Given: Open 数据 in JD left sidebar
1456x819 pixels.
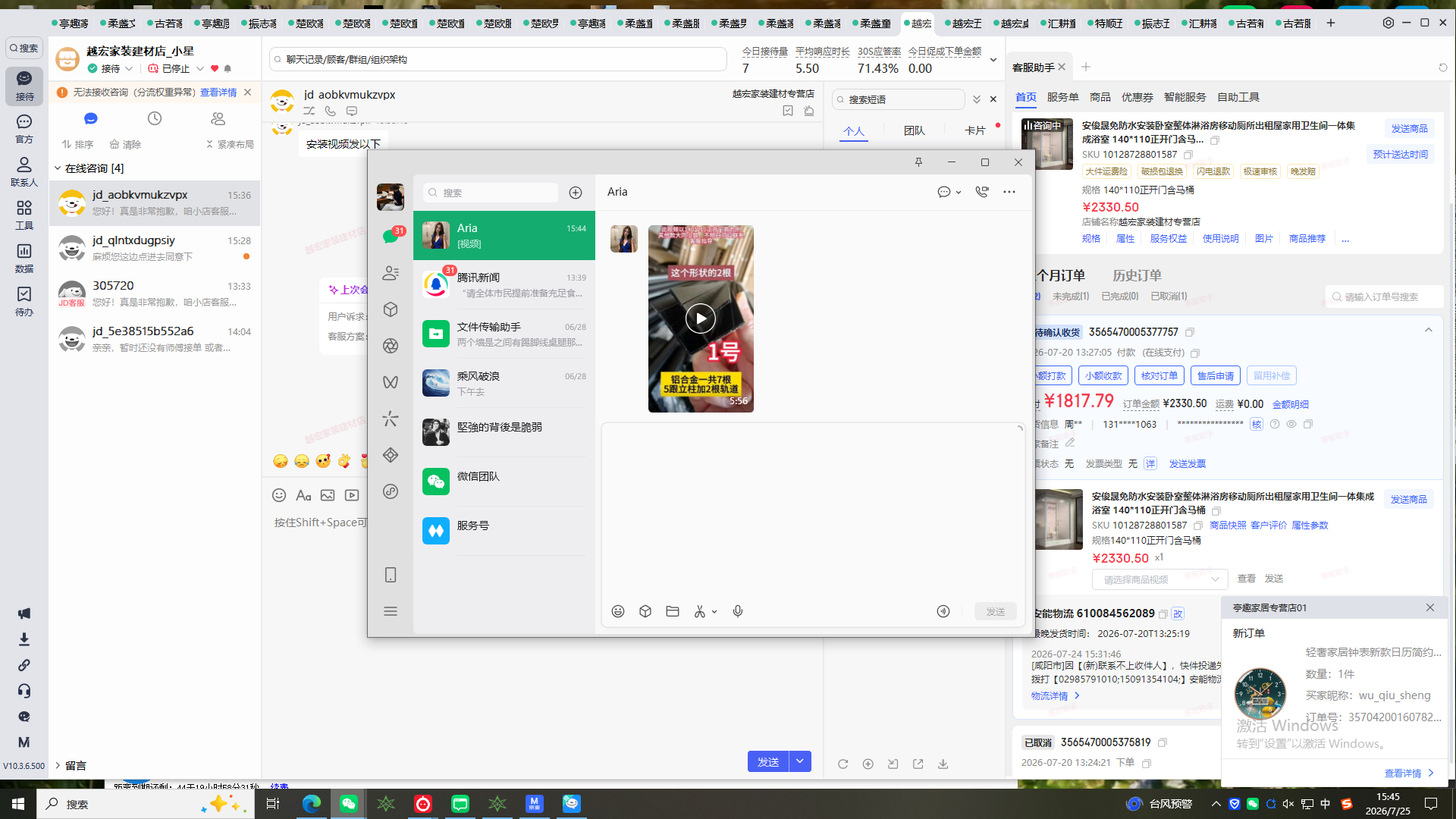Looking at the screenshot, I should click(24, 258).
